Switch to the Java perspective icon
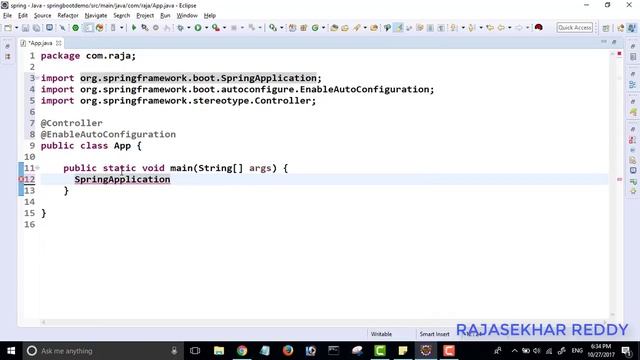The width and height of the screenshot is (640, 360). 632,28
